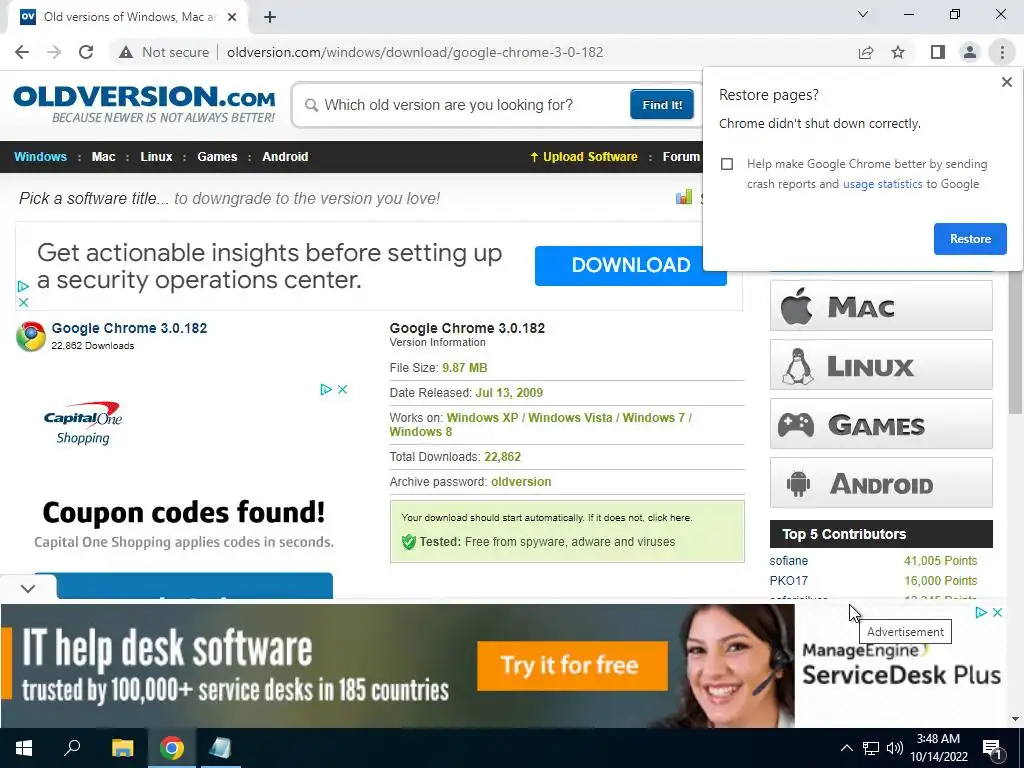Open File Explorer from taskbar
The width and height of the screenshot is (1024, 768).
122,748
